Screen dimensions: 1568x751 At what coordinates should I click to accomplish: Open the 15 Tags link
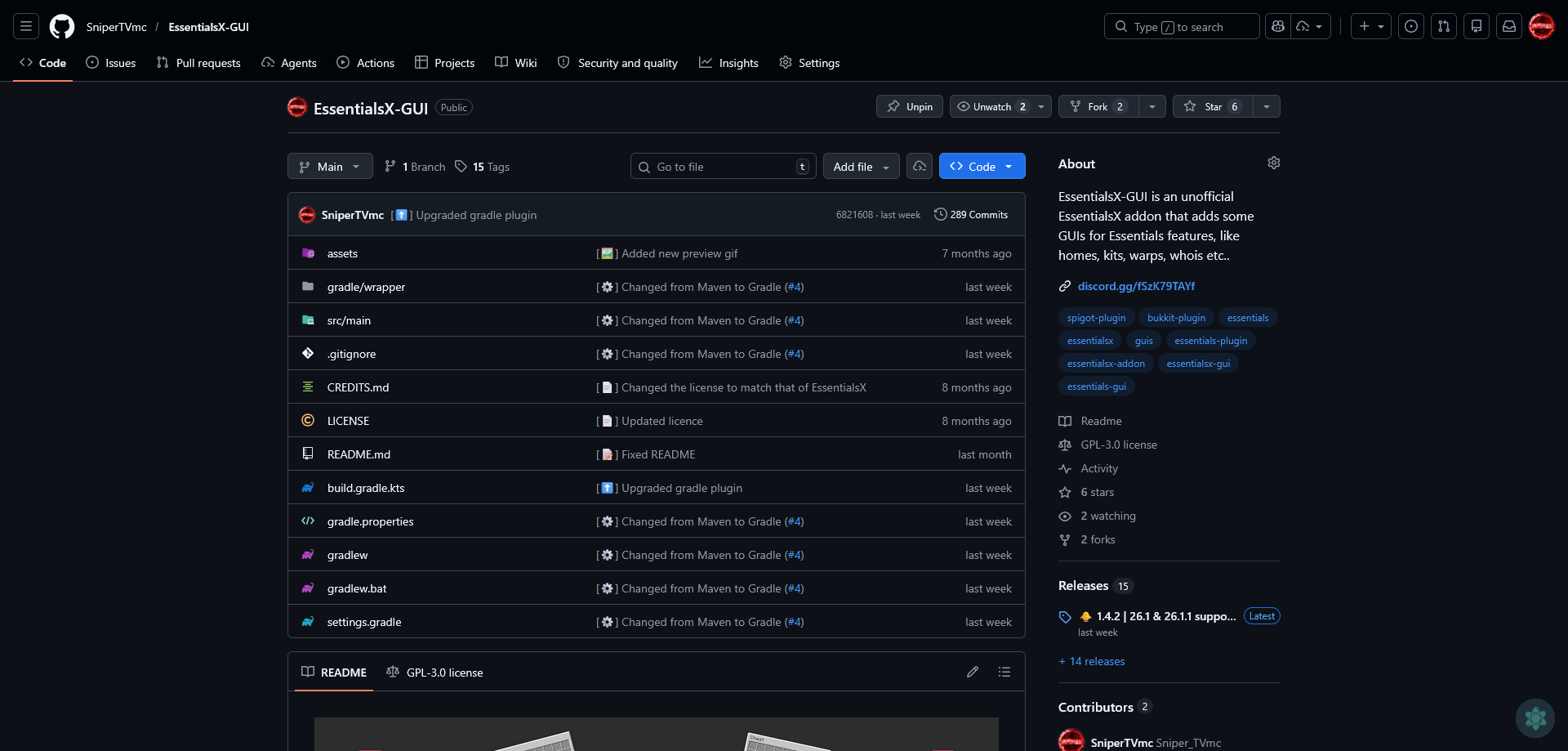point(482,167)
